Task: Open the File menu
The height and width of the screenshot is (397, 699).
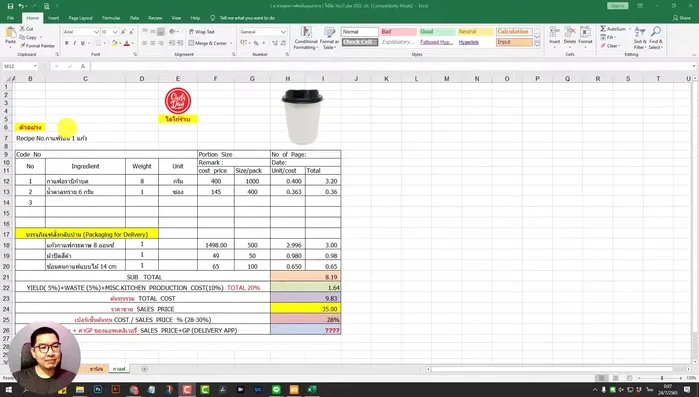Action: pos(10,18)
